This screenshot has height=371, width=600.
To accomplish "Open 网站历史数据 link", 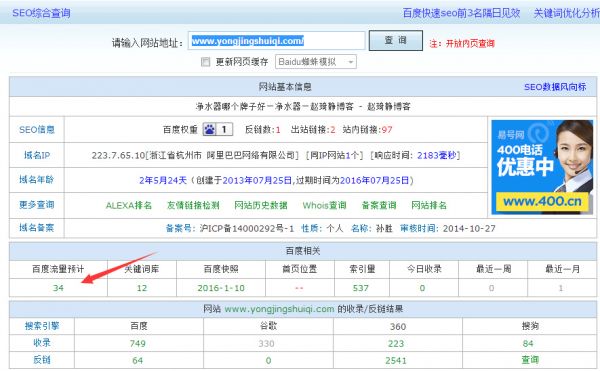I will (x=261, y=205).
